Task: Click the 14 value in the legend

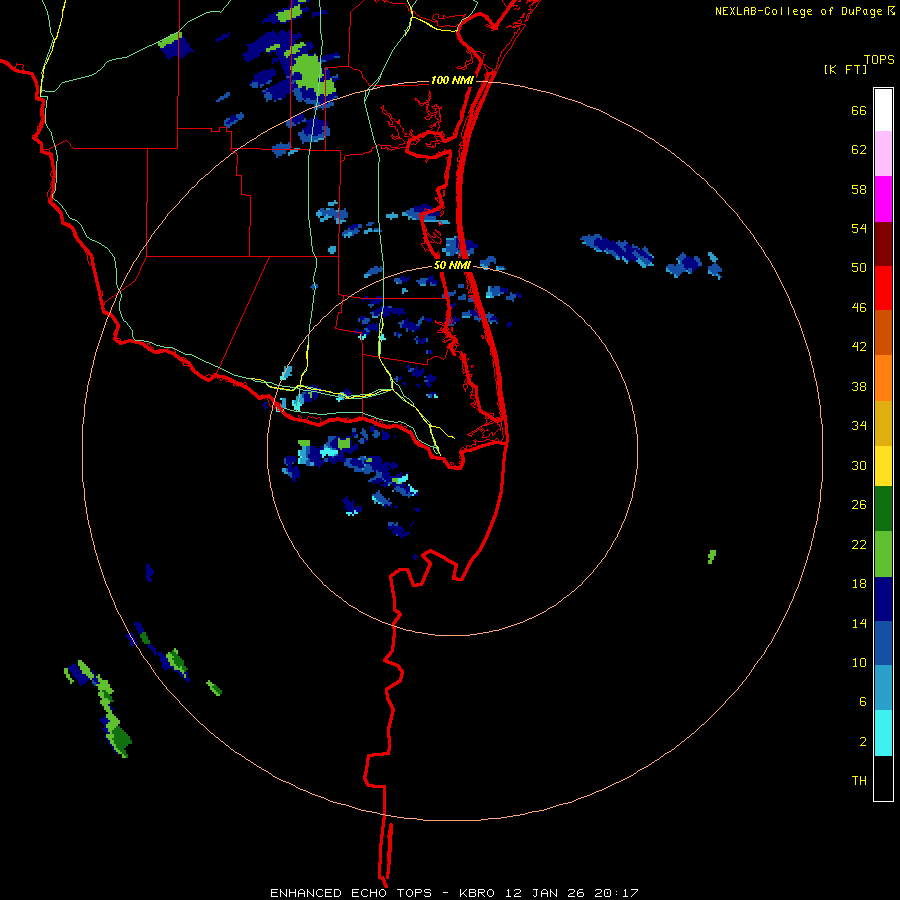Action: 859,623
